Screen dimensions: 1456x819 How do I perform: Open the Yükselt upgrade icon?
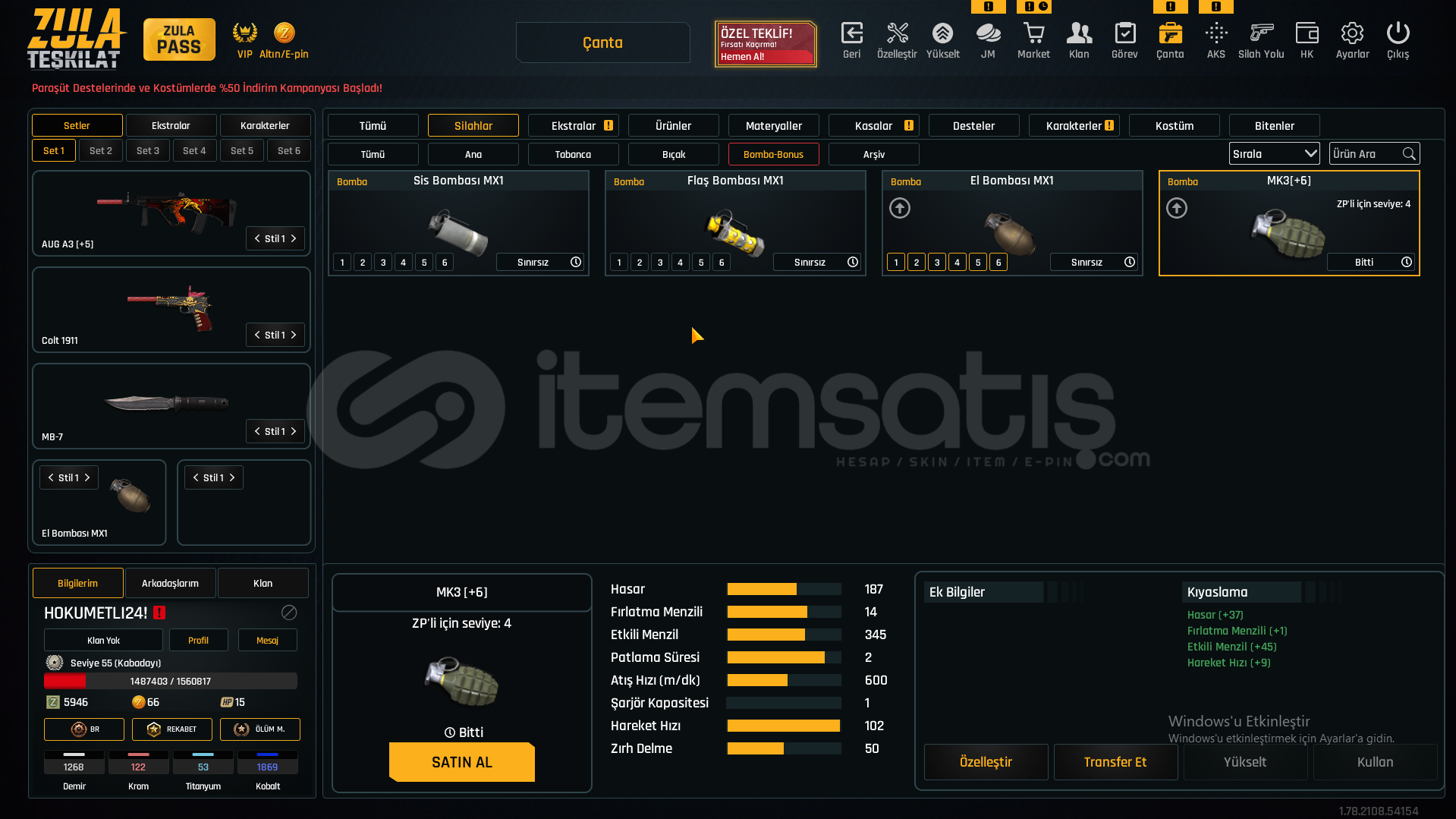click(942, 33)
